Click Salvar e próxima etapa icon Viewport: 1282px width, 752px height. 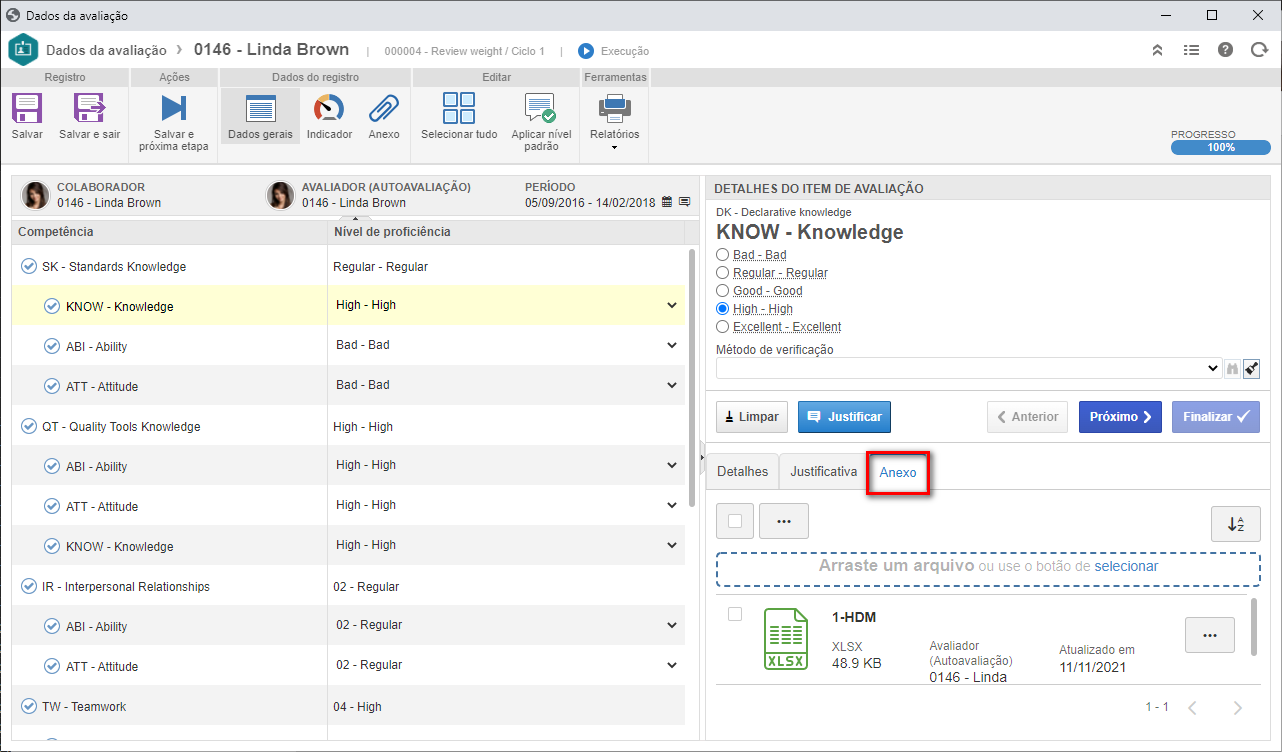pyautogui.click(x=174, y=108)
